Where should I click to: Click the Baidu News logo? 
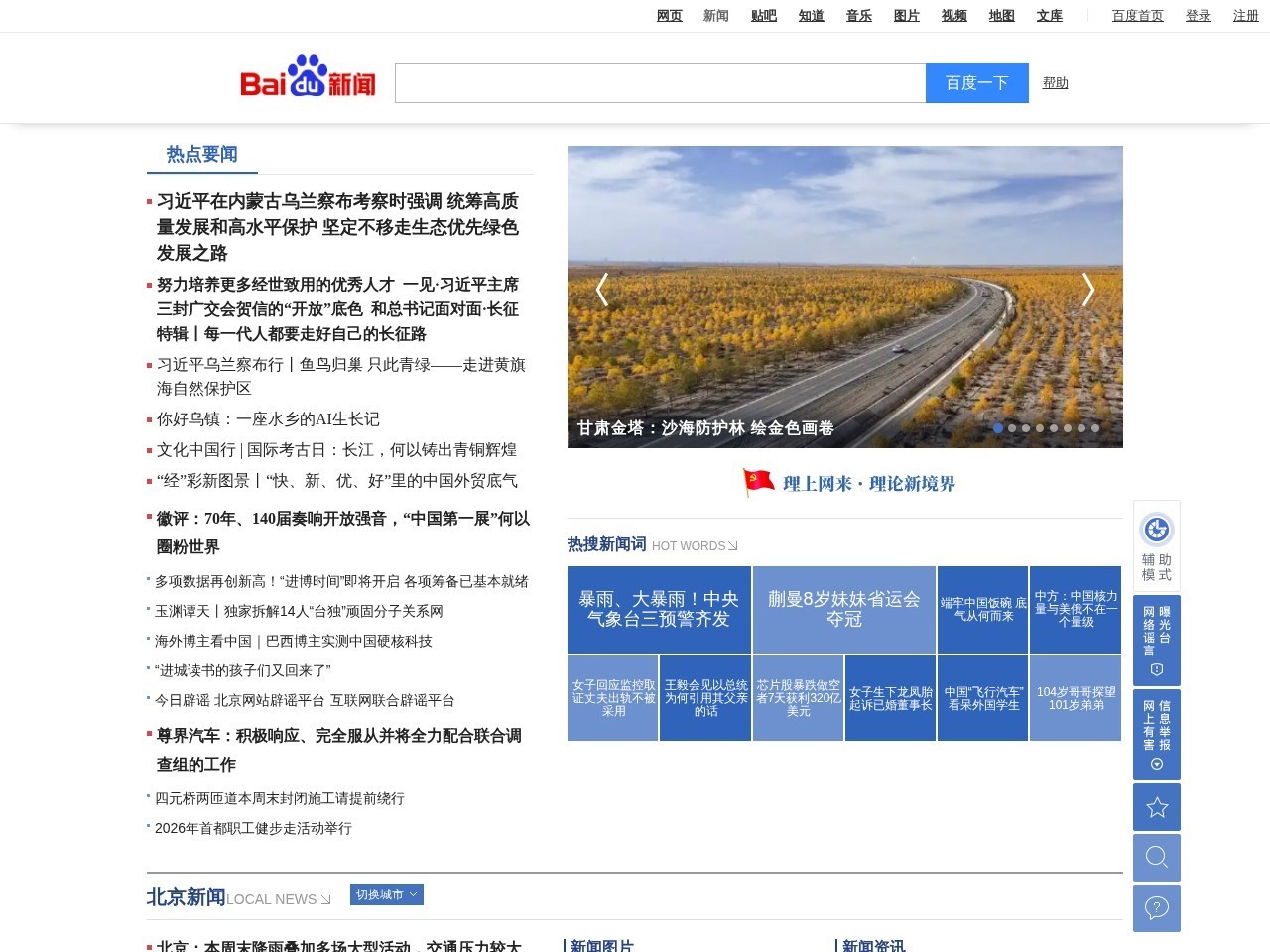[308, 76]
